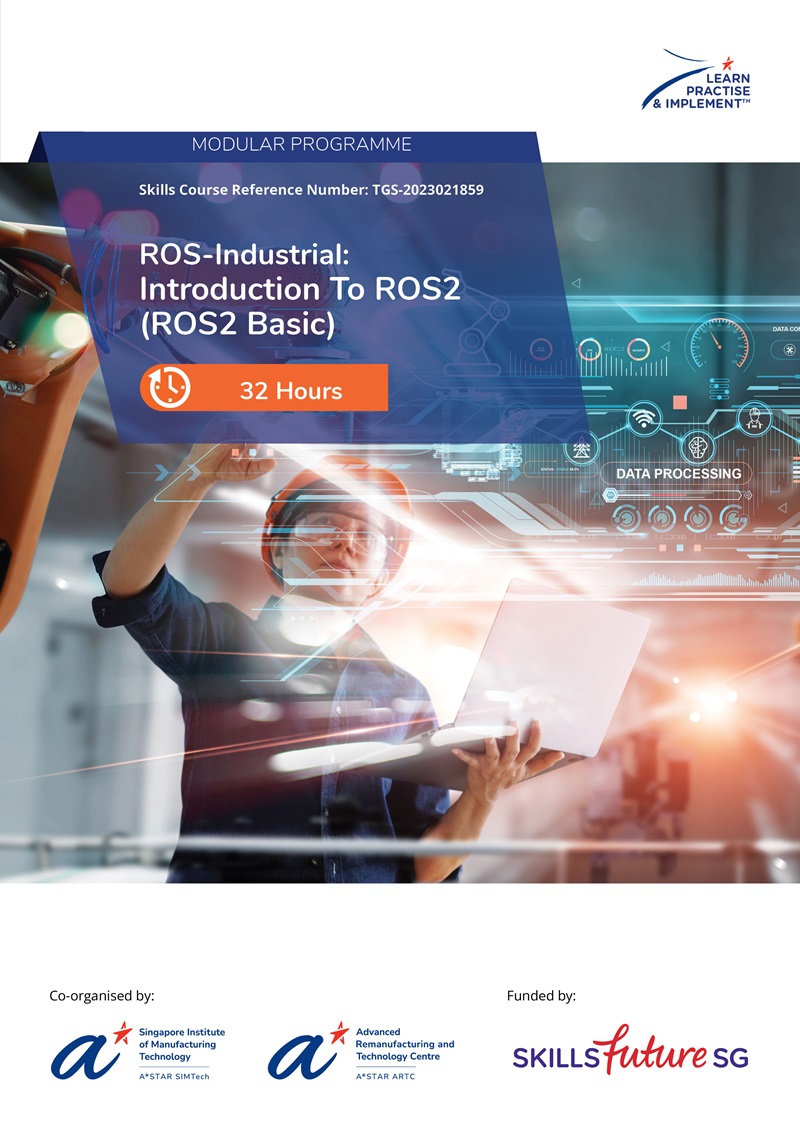
Task: Select the SECURITY ring gauge icon
Action: click(x=637, y=349)
